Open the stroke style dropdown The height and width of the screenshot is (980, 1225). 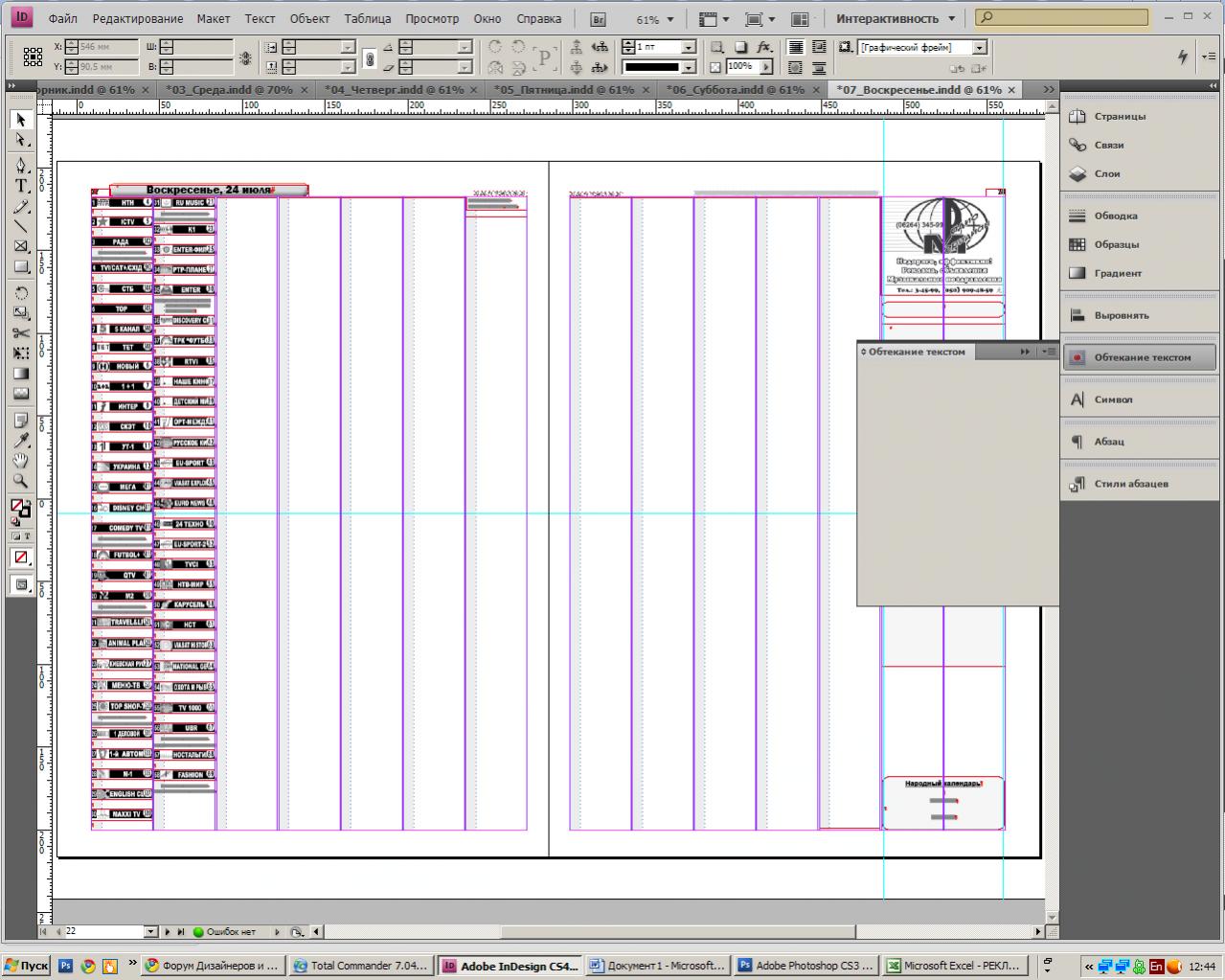pyautogui.click(x=689, y=67)
